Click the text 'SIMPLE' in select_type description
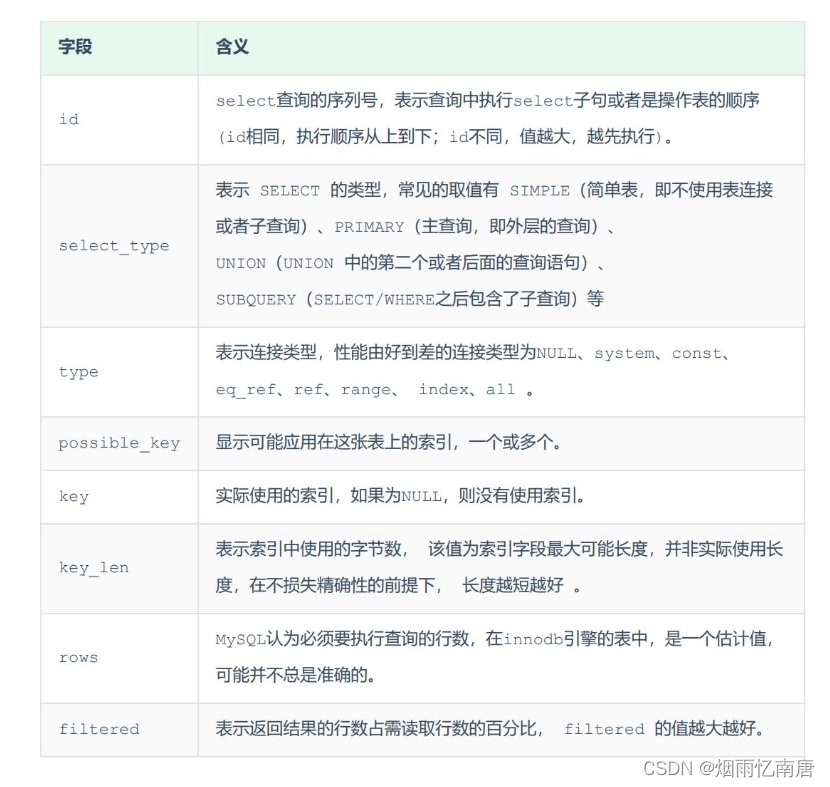 click(x=539, y=191)
